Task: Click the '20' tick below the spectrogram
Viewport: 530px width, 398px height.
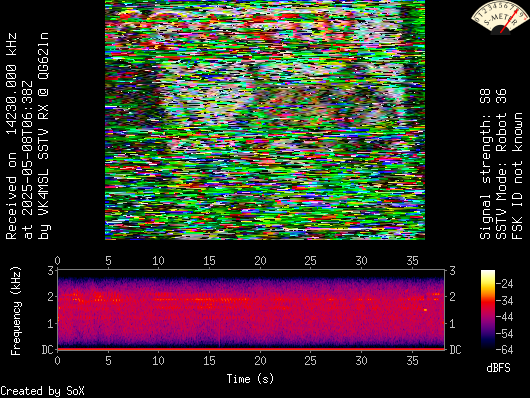Action: tap(260, 360)
